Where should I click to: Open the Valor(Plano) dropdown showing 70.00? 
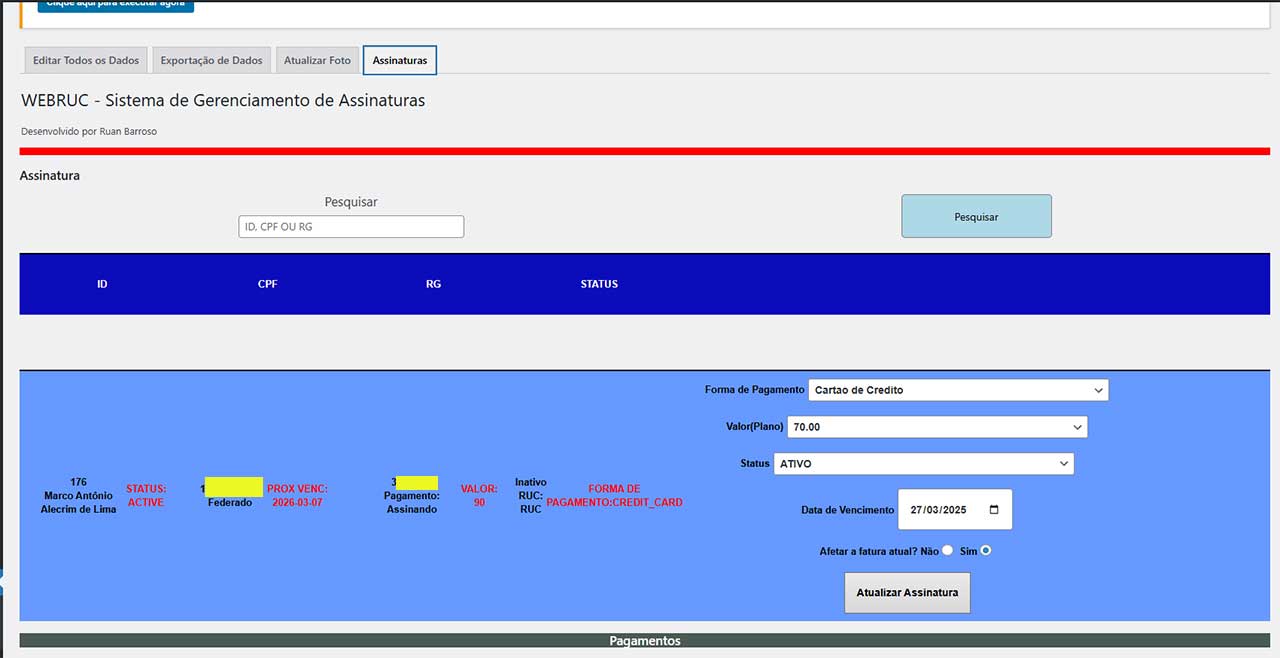click(936, 427)
